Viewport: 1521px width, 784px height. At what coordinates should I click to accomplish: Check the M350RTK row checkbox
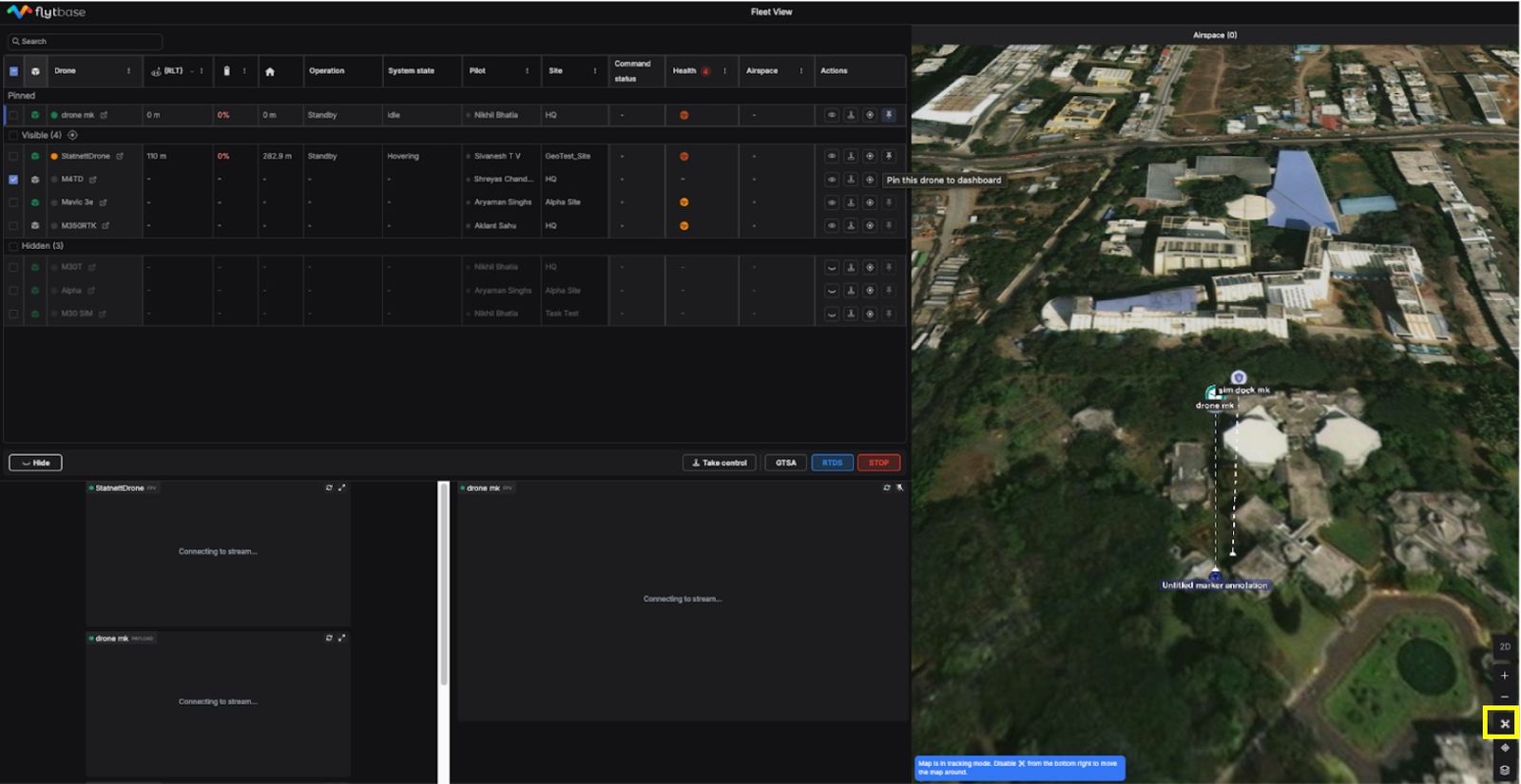[x=13, y=226]
